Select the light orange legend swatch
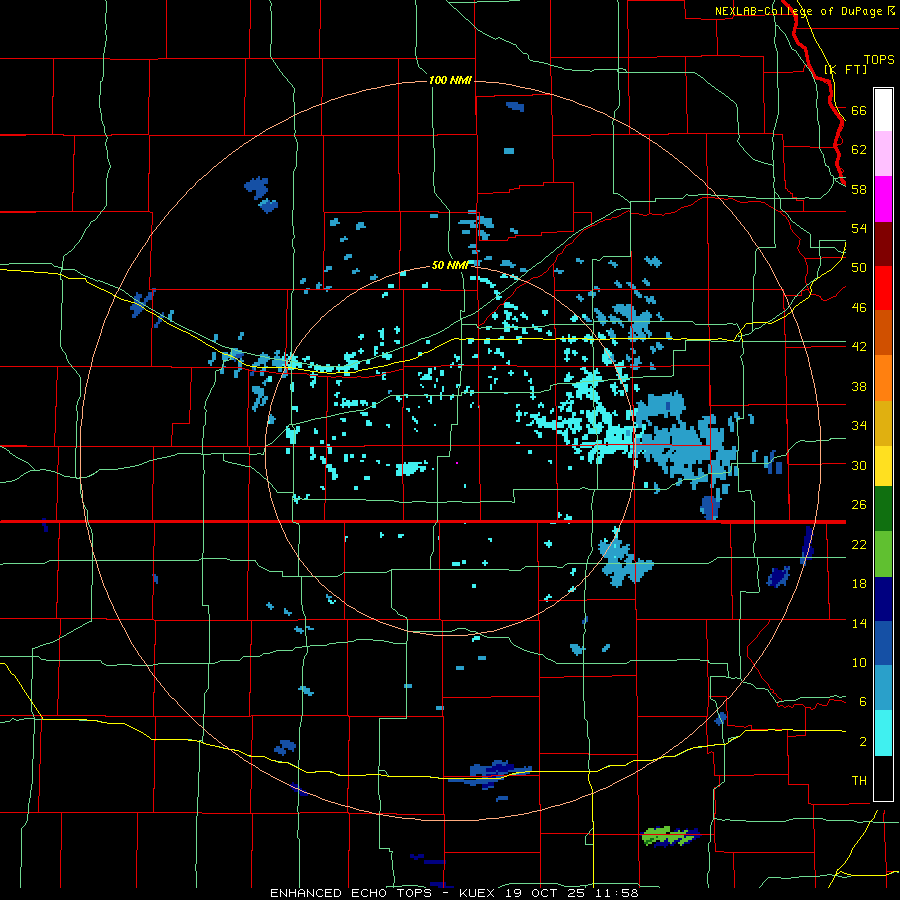900x900 pixels. coord(883,378)
